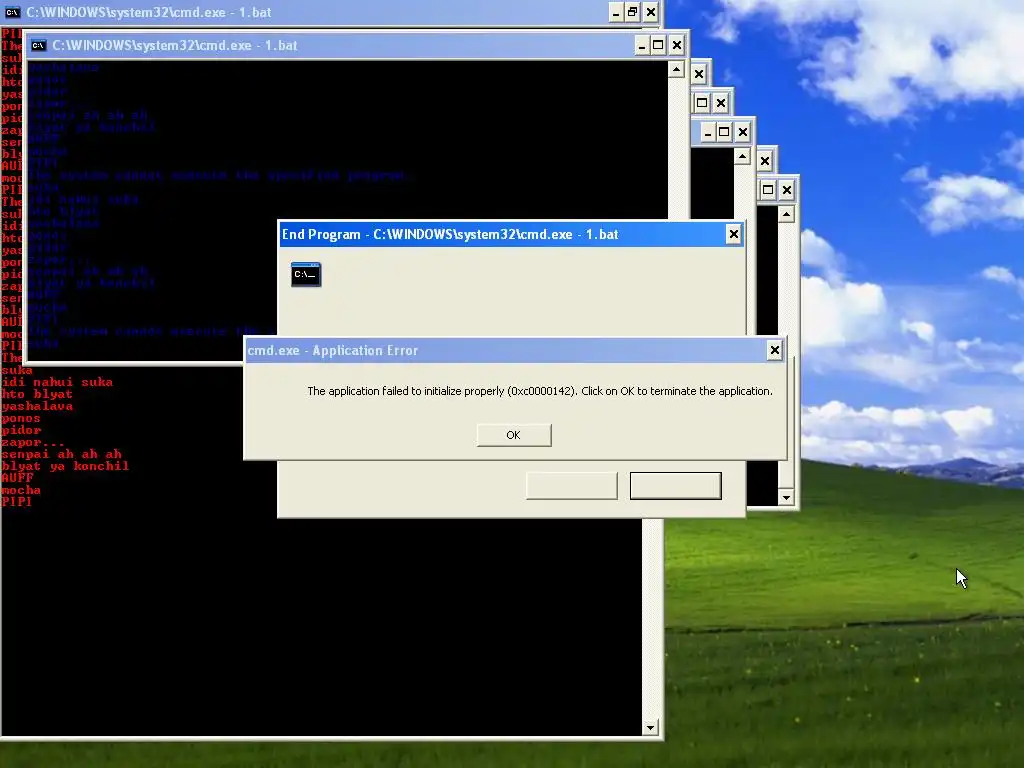Minimize the blue-text cmd window
This screenshot has height=768, width=1024.
[641, 45]
